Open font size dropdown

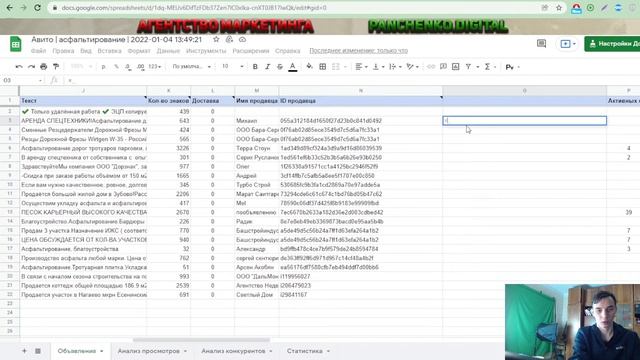point(233,67)
